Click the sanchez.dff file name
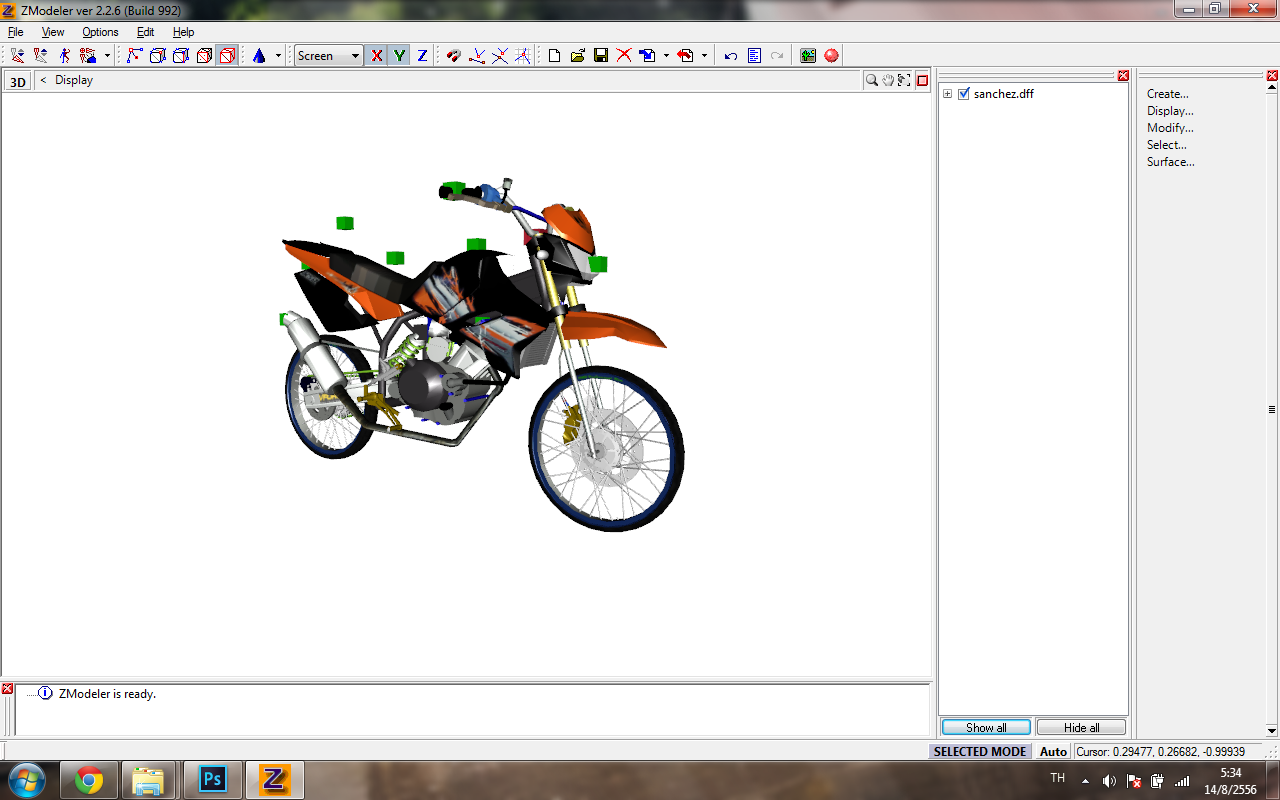Image resolution: width=1280 pixels, height=800 pixels. [1004, 94]
